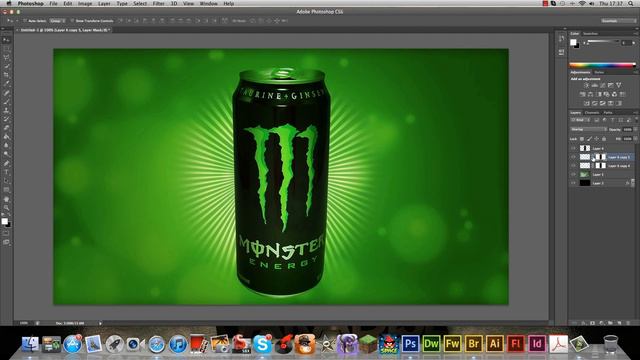The height and width of the screenshot is (360, 640).
Task: Select the Zoom tool in toolbox
Action: tap(7, 208)
